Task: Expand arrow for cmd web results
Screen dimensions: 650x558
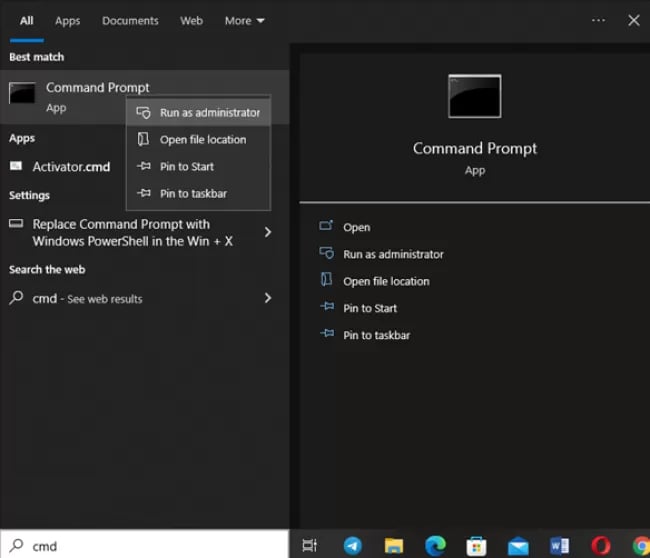Action: click(268, 298)
